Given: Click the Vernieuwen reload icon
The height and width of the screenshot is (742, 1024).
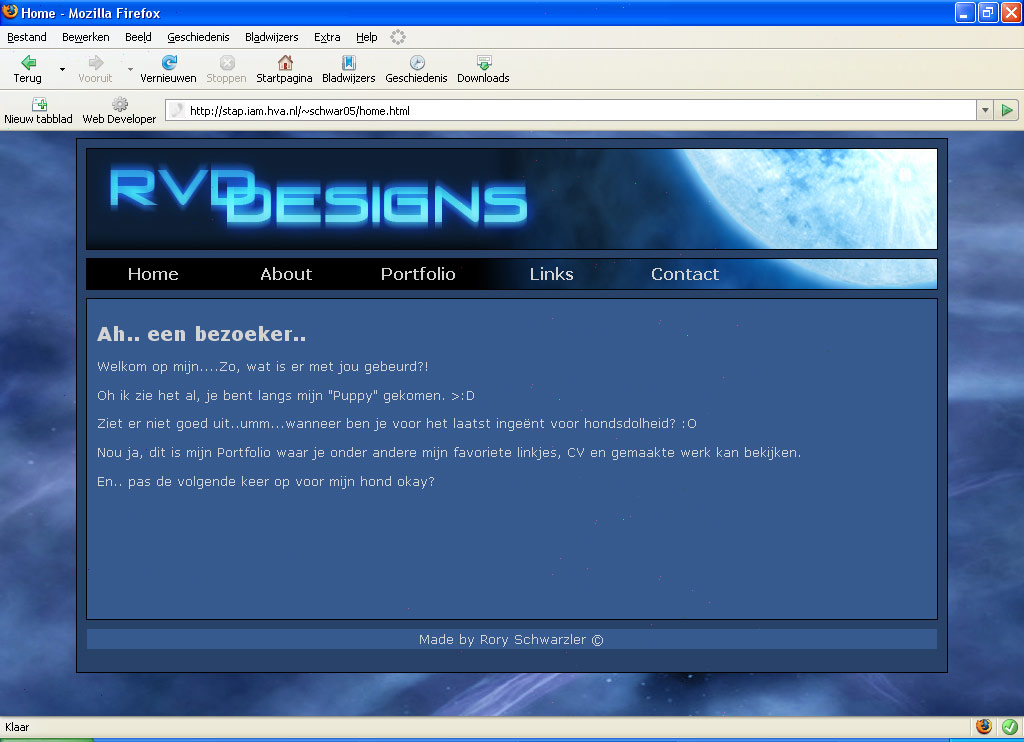Looking at the screenshot, I should click(168, 63).
